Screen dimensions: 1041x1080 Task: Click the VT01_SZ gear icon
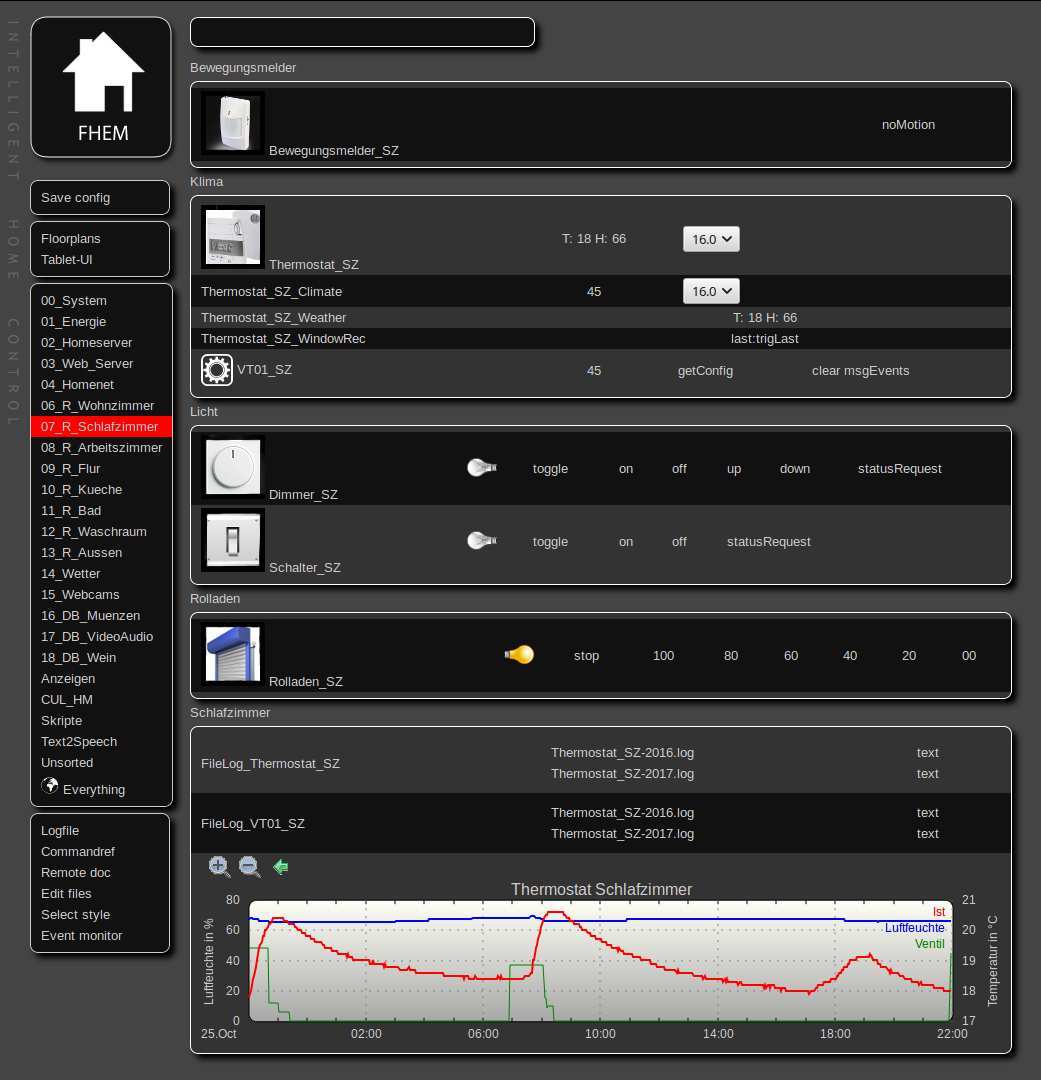216,370
